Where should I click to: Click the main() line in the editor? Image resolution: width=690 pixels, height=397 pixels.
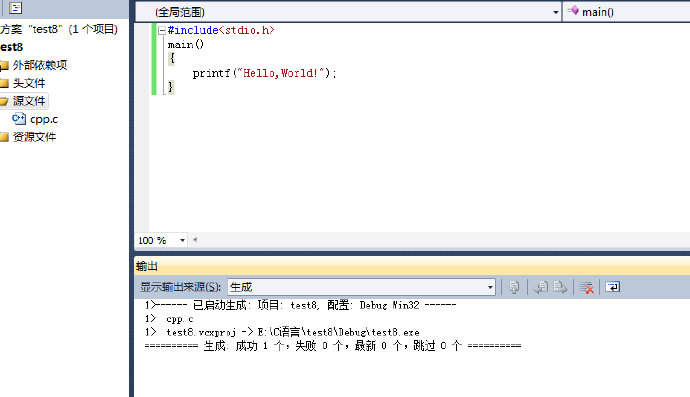pos(186,44)
